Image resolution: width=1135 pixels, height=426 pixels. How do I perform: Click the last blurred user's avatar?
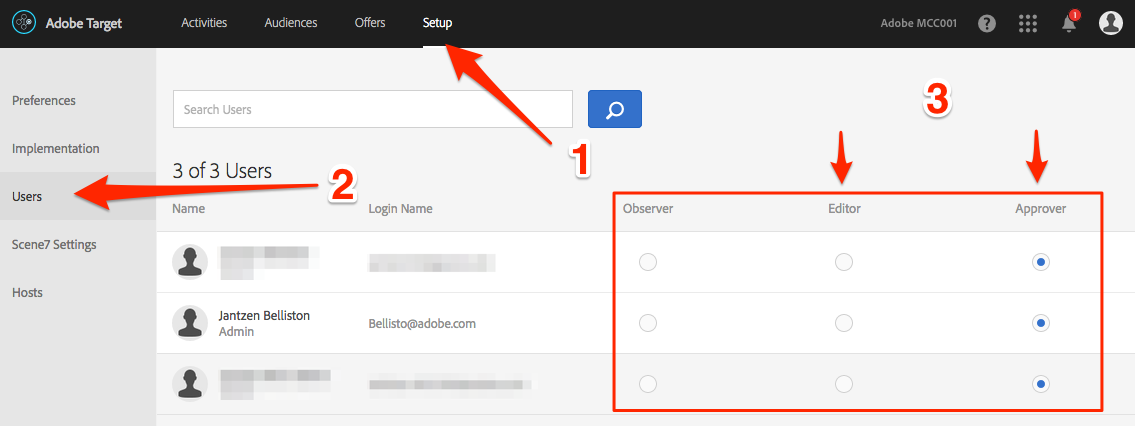pyautogui.click(x=190, y=383)
